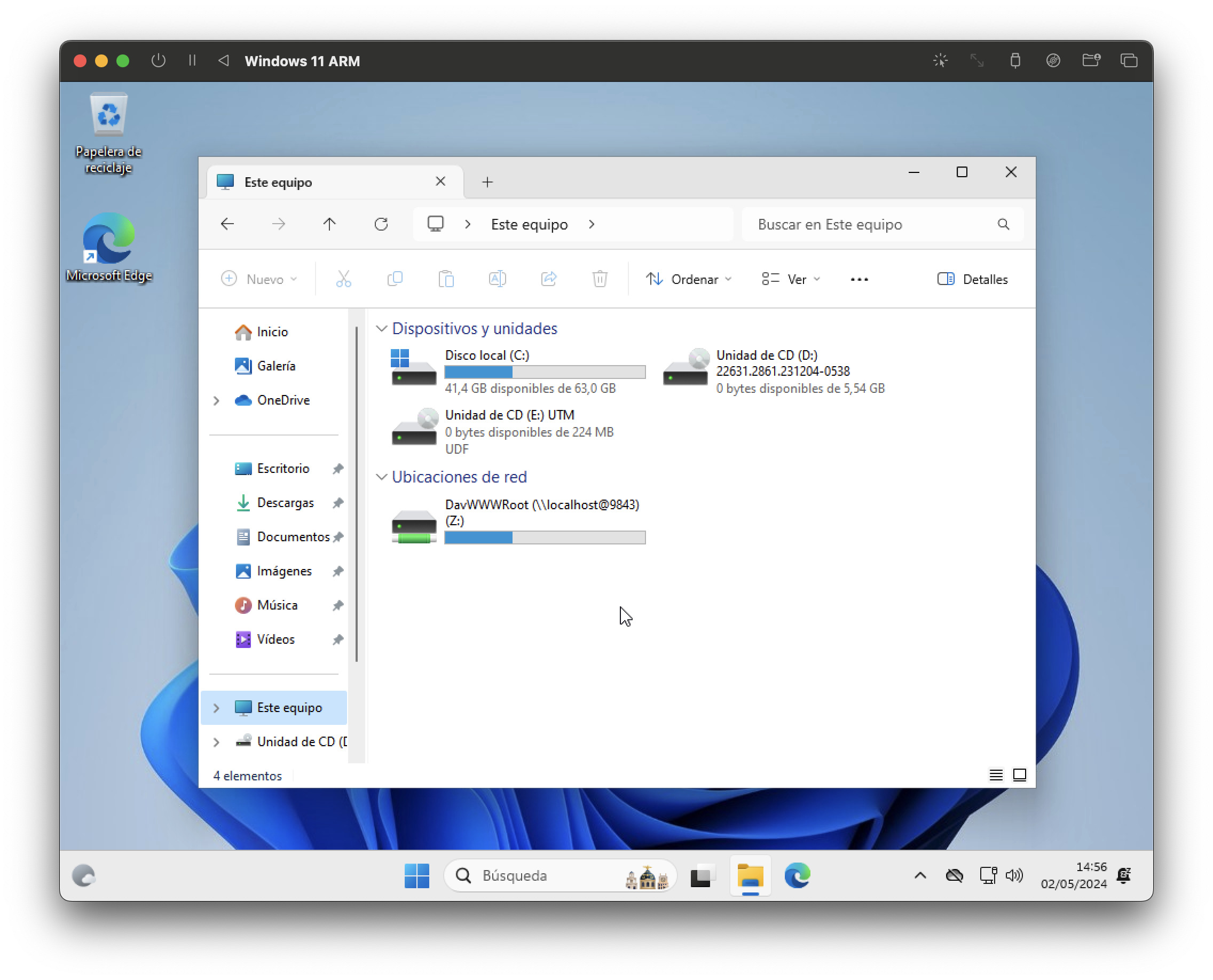
Task: Refresh the Este equipo view
Action: click(x=381, y=224)
